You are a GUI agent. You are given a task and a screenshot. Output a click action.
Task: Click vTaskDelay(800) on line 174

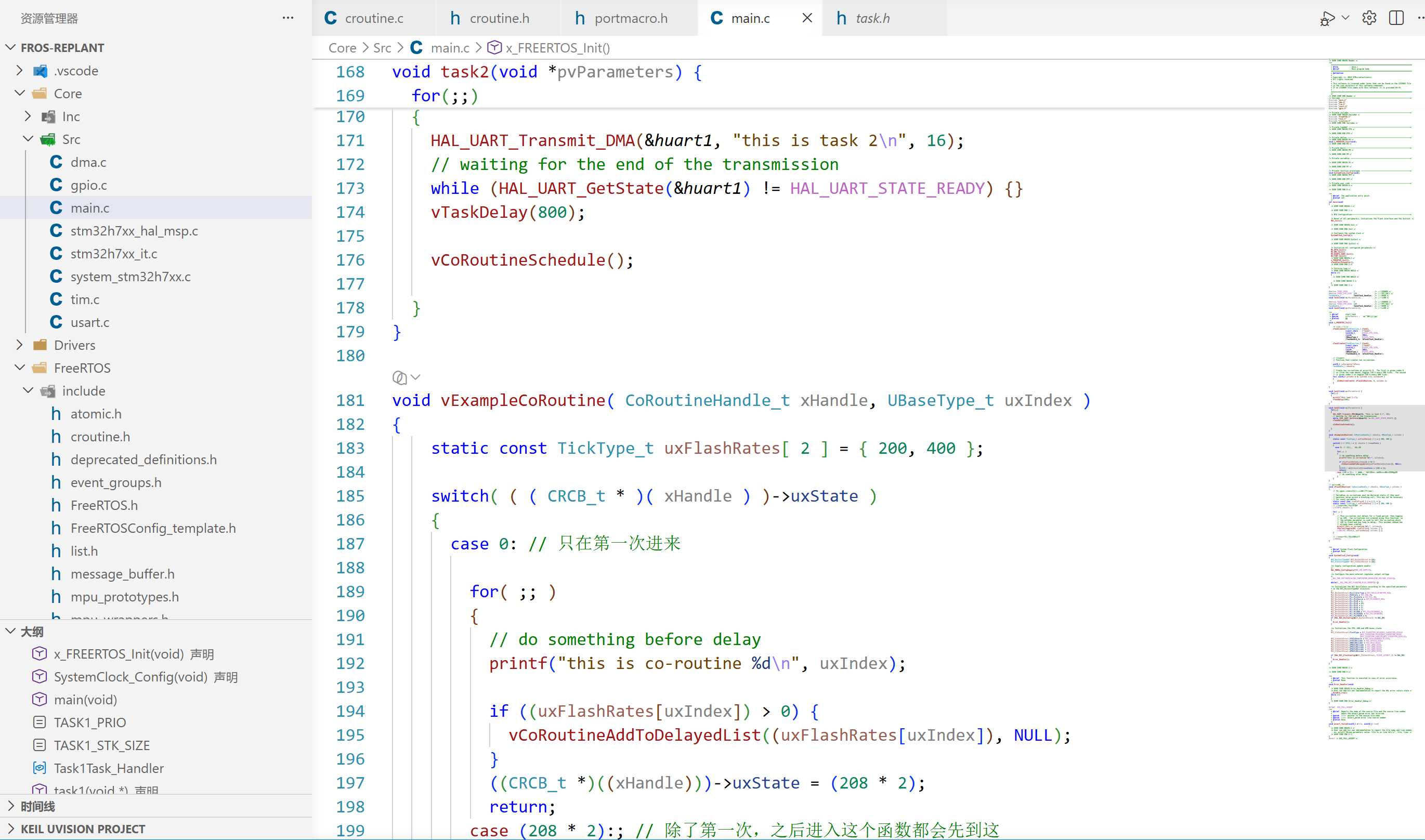coord(508,212)
